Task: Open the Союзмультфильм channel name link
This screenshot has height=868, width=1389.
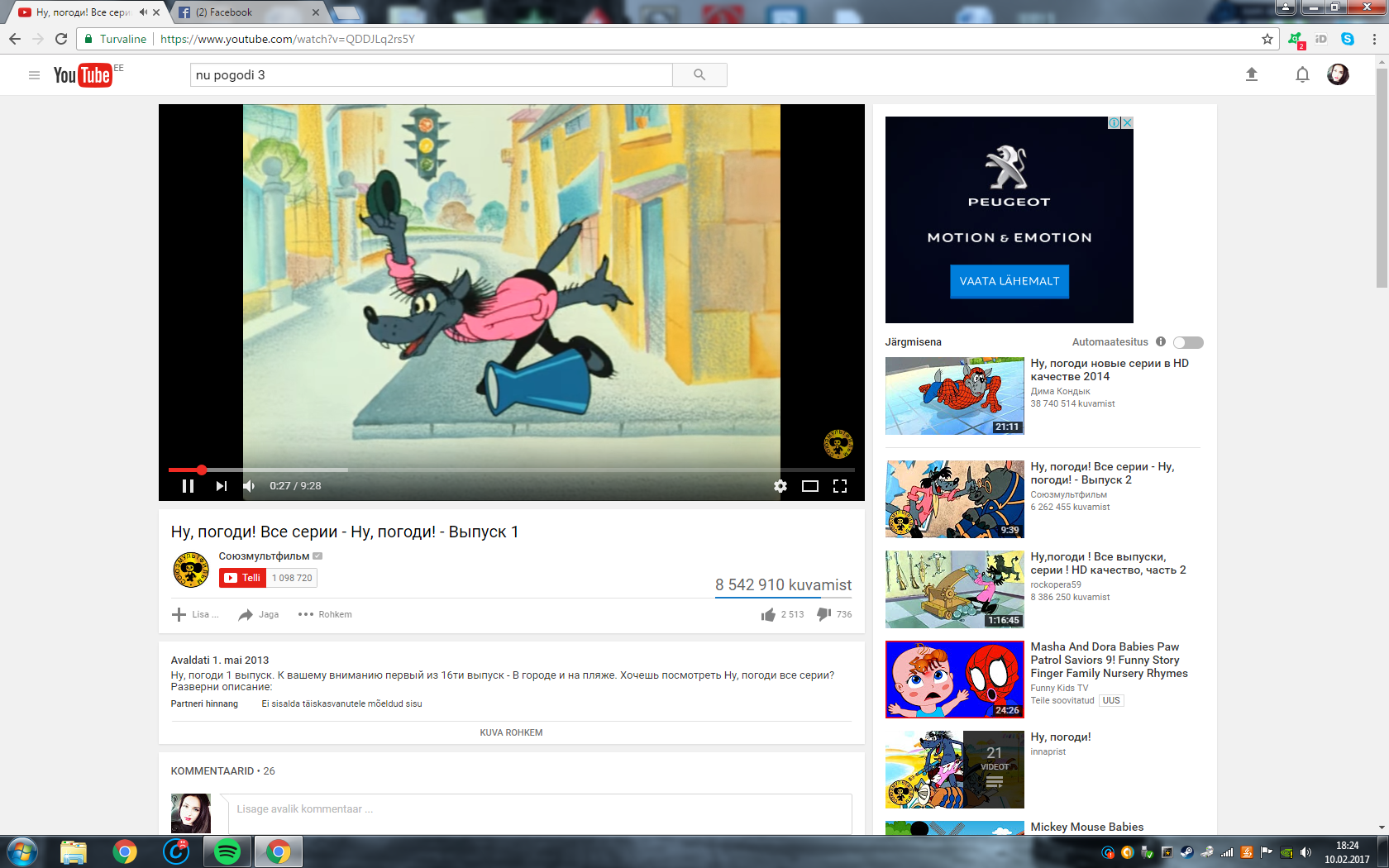Action: coord(264,556)
